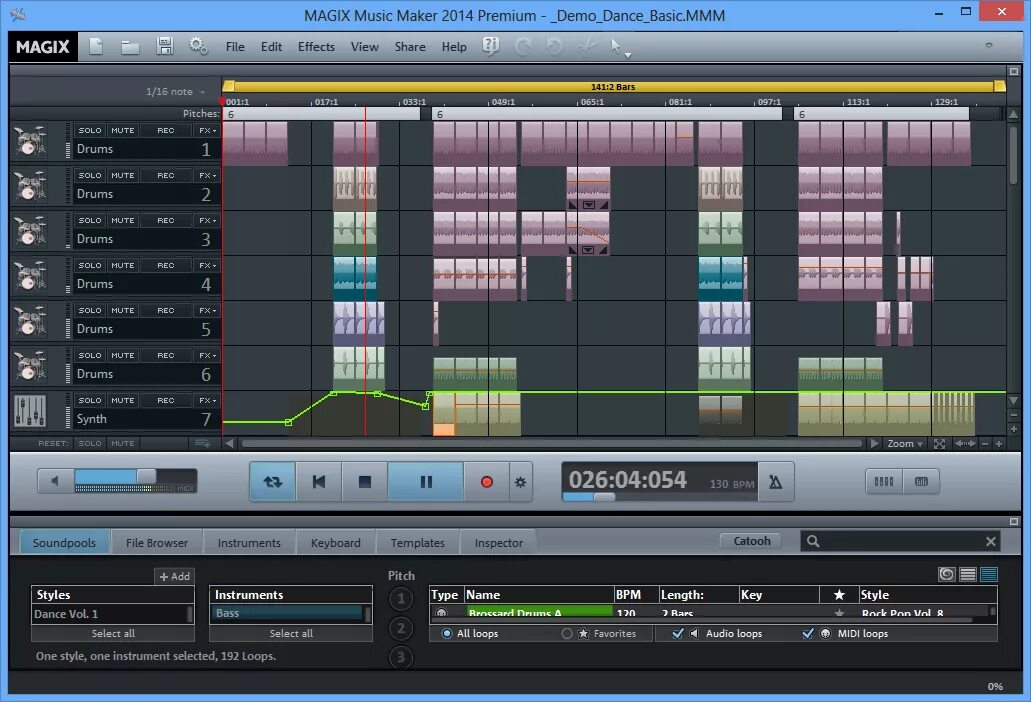
Task: Select the All loops radio button
Action: [x=447, y=634]
